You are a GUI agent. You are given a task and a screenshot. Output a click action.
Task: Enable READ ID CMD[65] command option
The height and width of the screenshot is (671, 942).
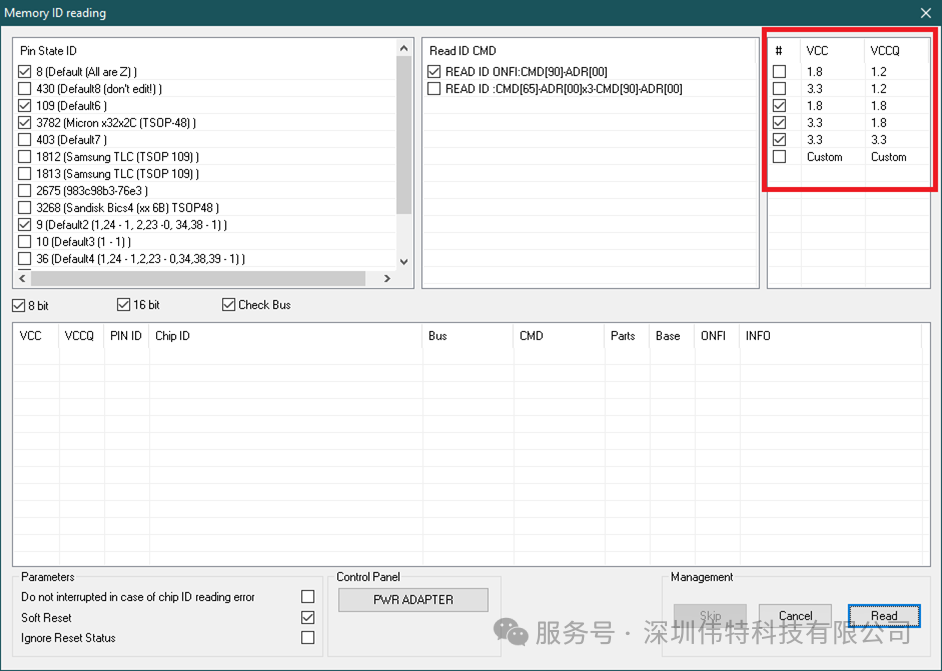point(434,89)
